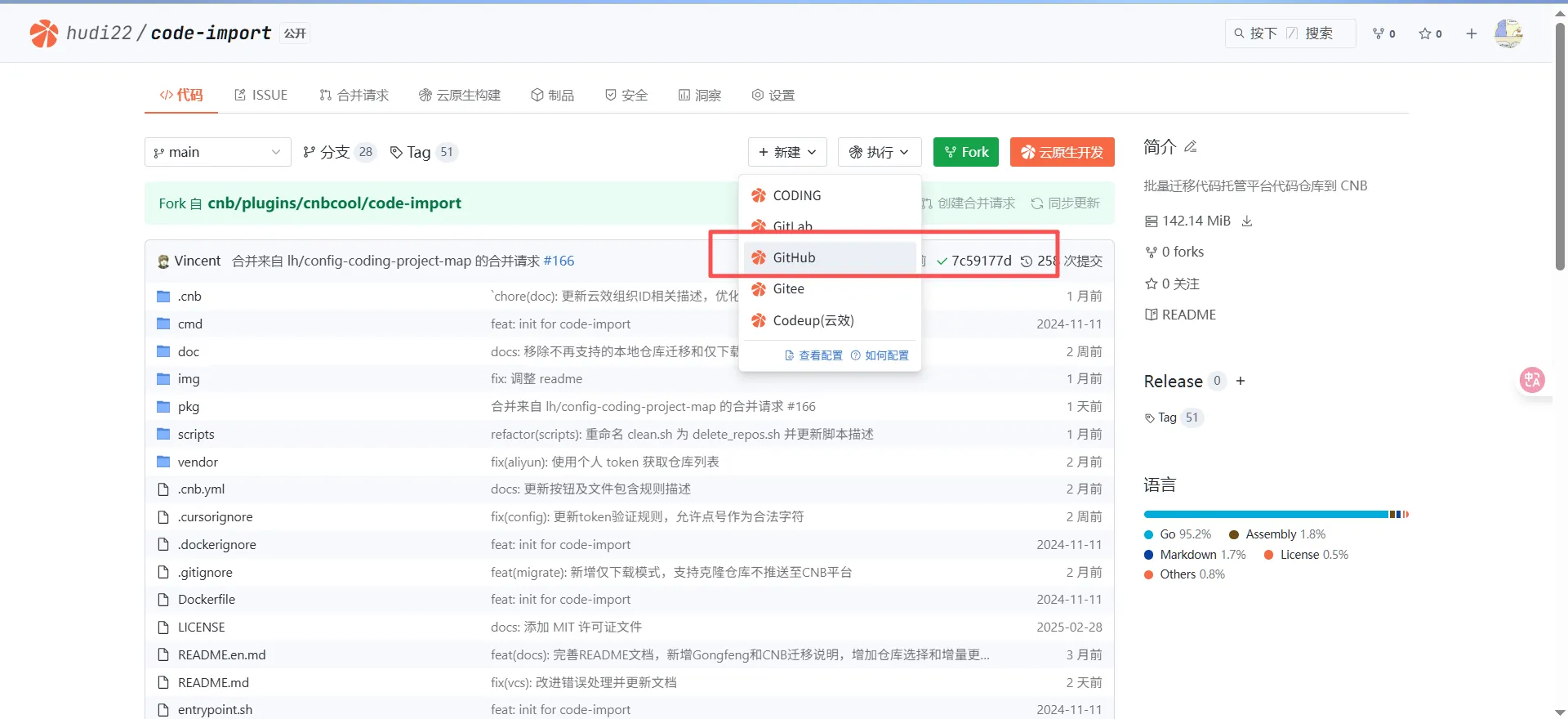Click the Go language bar segment

(1266, 515)
